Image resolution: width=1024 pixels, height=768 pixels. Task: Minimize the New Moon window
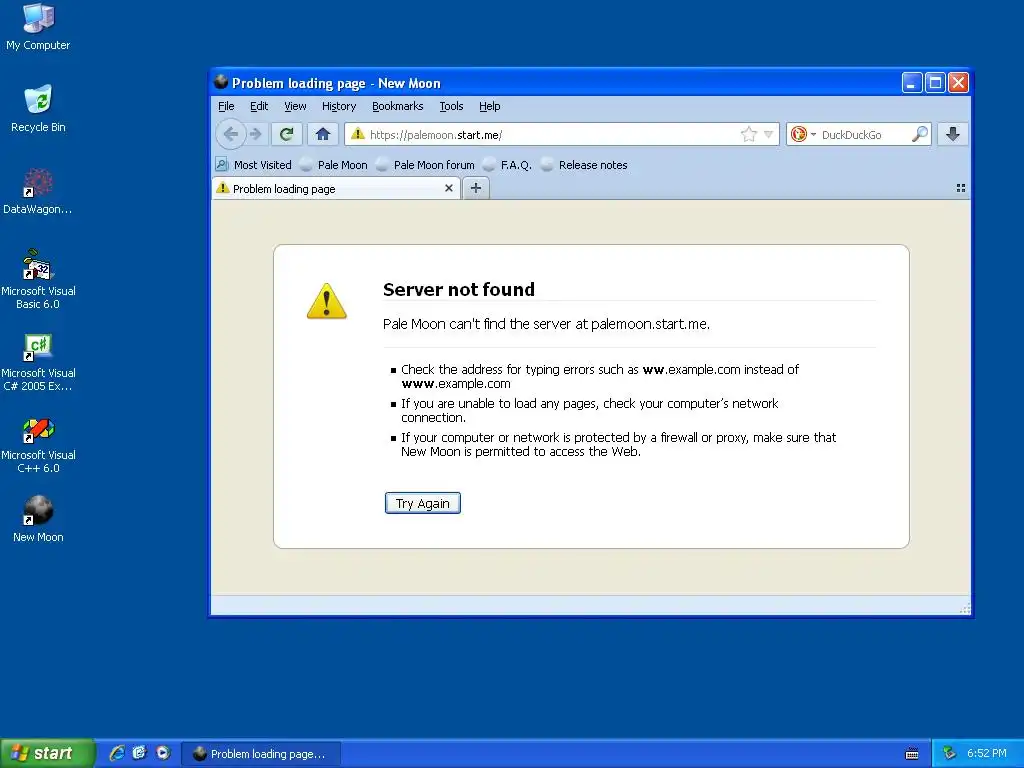click(912, 83)
